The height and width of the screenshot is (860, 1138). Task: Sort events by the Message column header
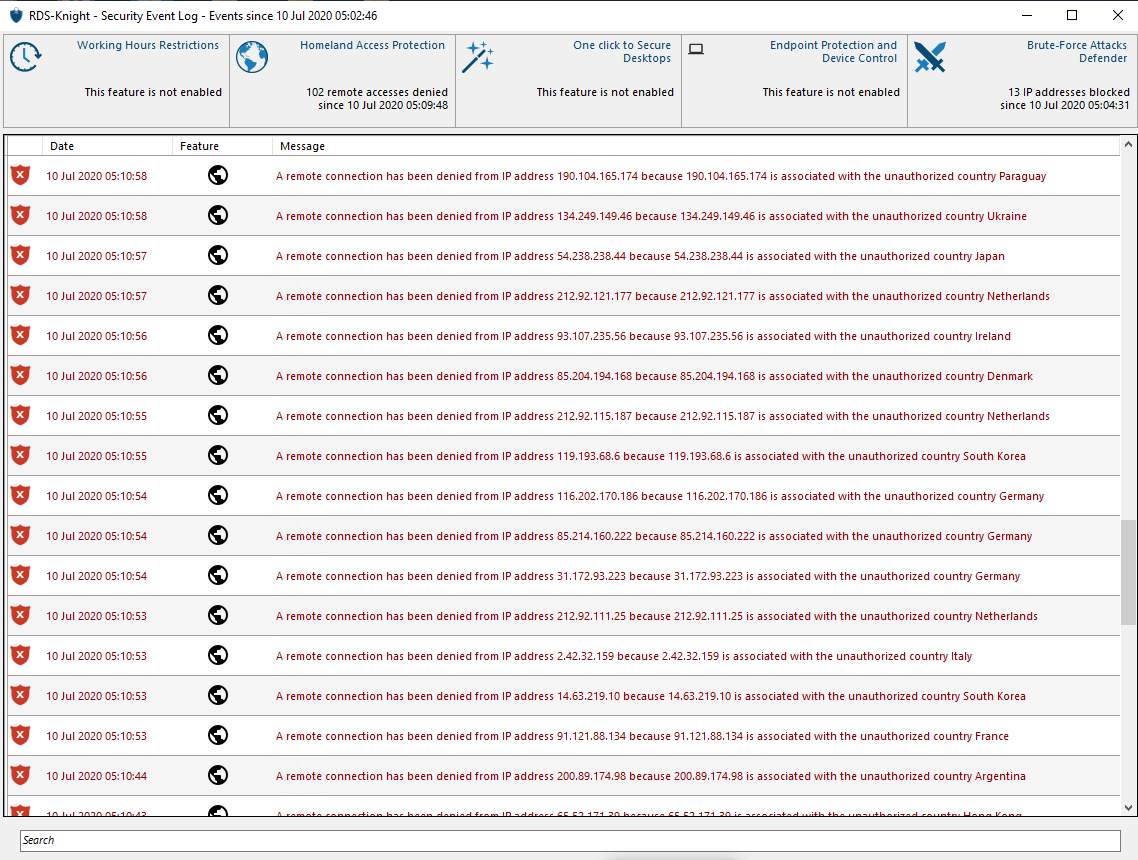pos(695,146)
